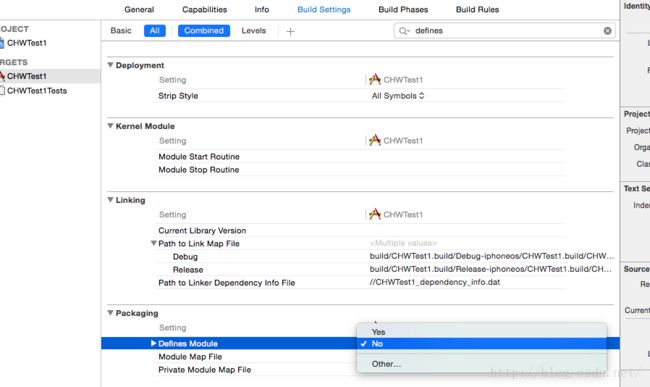650x387 pixels.
Task: Click the add build setting plus icon
Action: click(x=290, y=31)
